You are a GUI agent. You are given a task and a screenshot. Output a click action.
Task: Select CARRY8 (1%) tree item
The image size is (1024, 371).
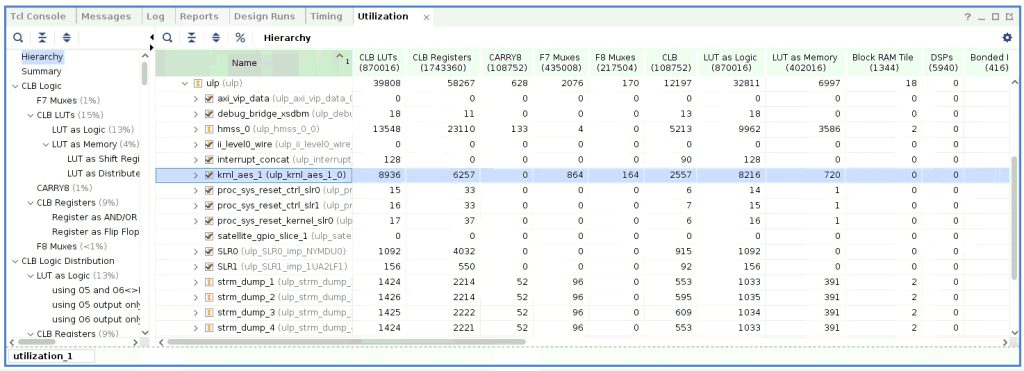[x=64, y=188]
